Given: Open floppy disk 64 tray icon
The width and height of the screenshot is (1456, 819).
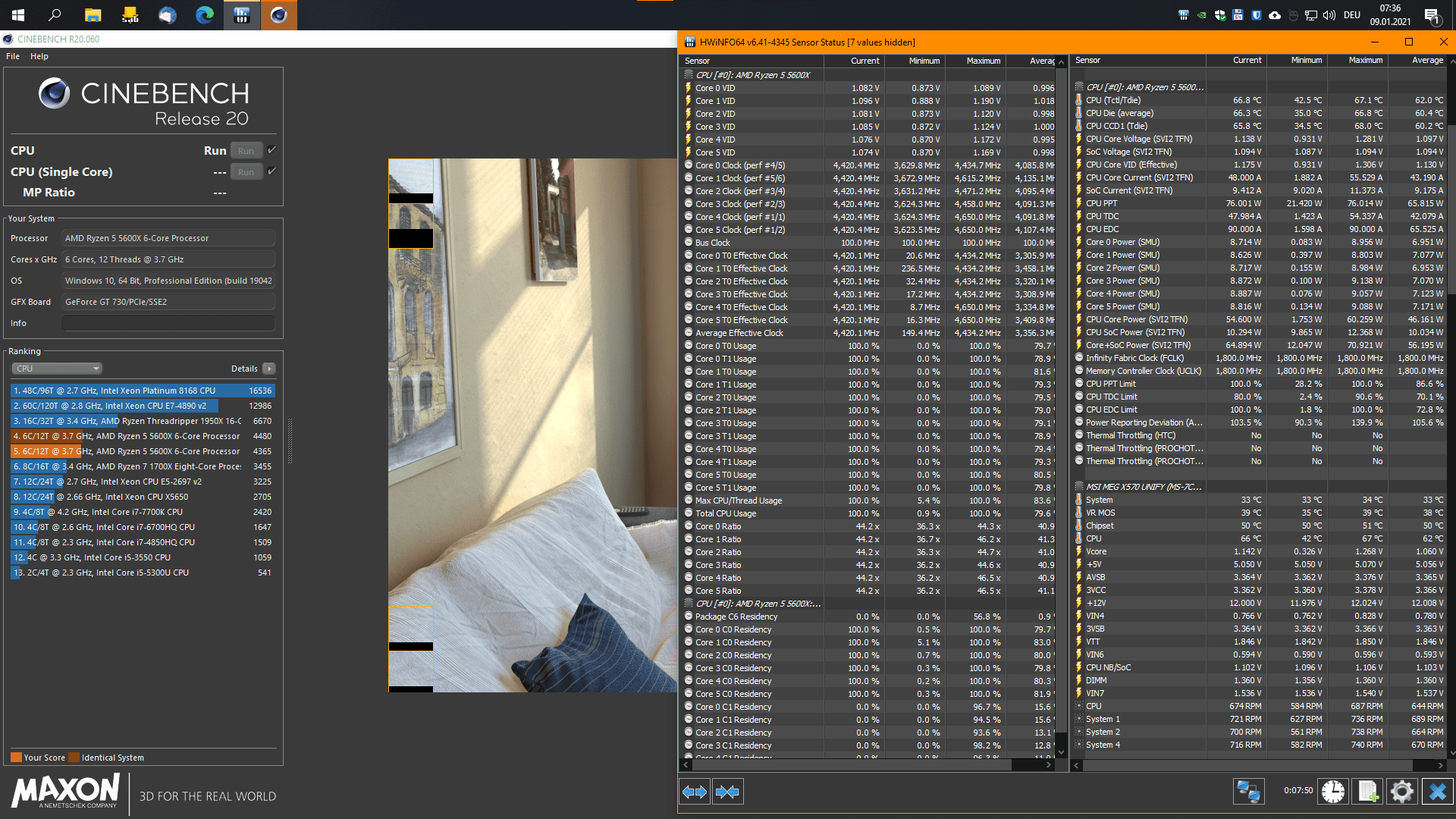Looking at the screenshot, I should [x=1238, y=15].
